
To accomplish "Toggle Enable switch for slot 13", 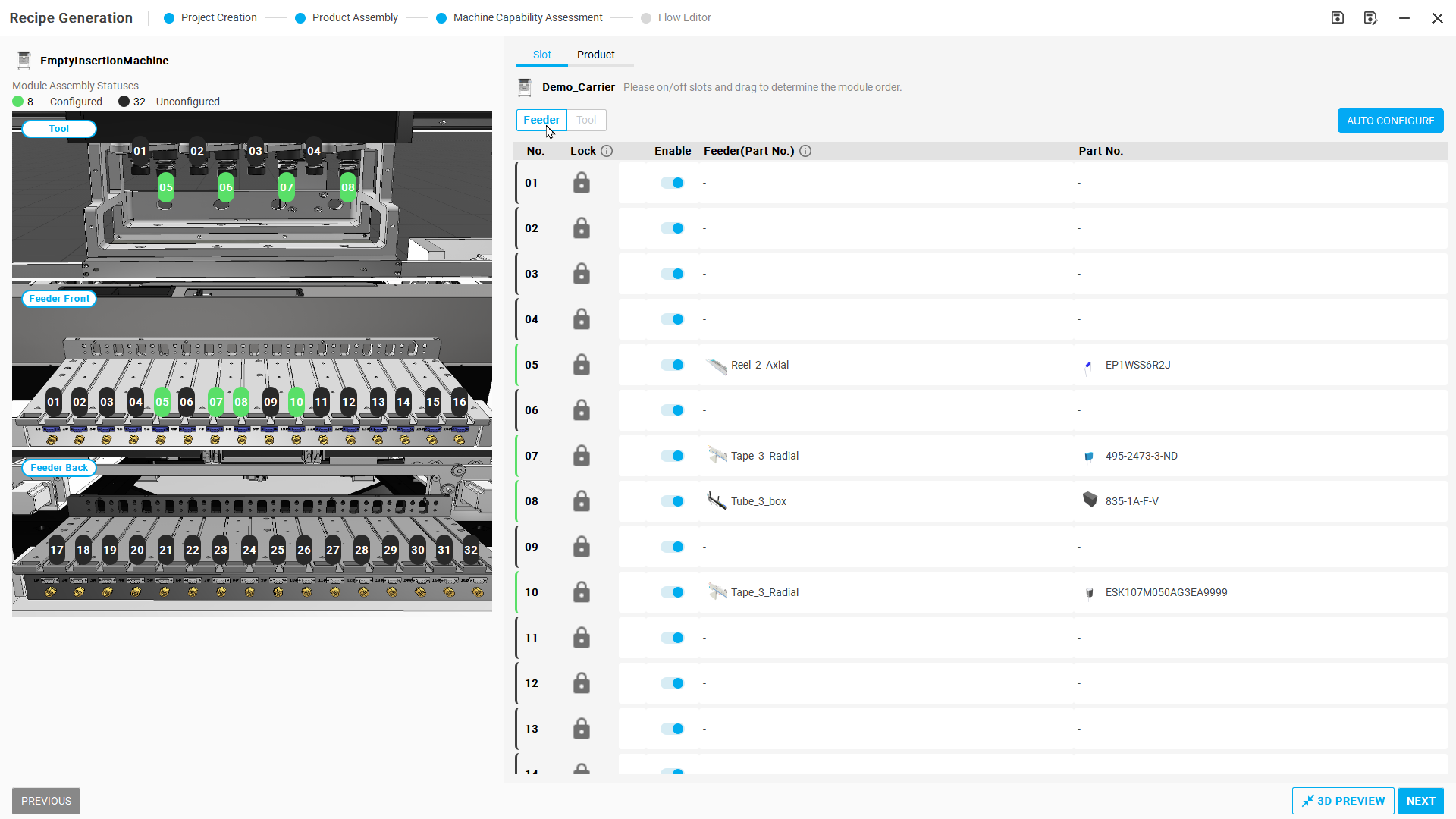I will (672, 729).
